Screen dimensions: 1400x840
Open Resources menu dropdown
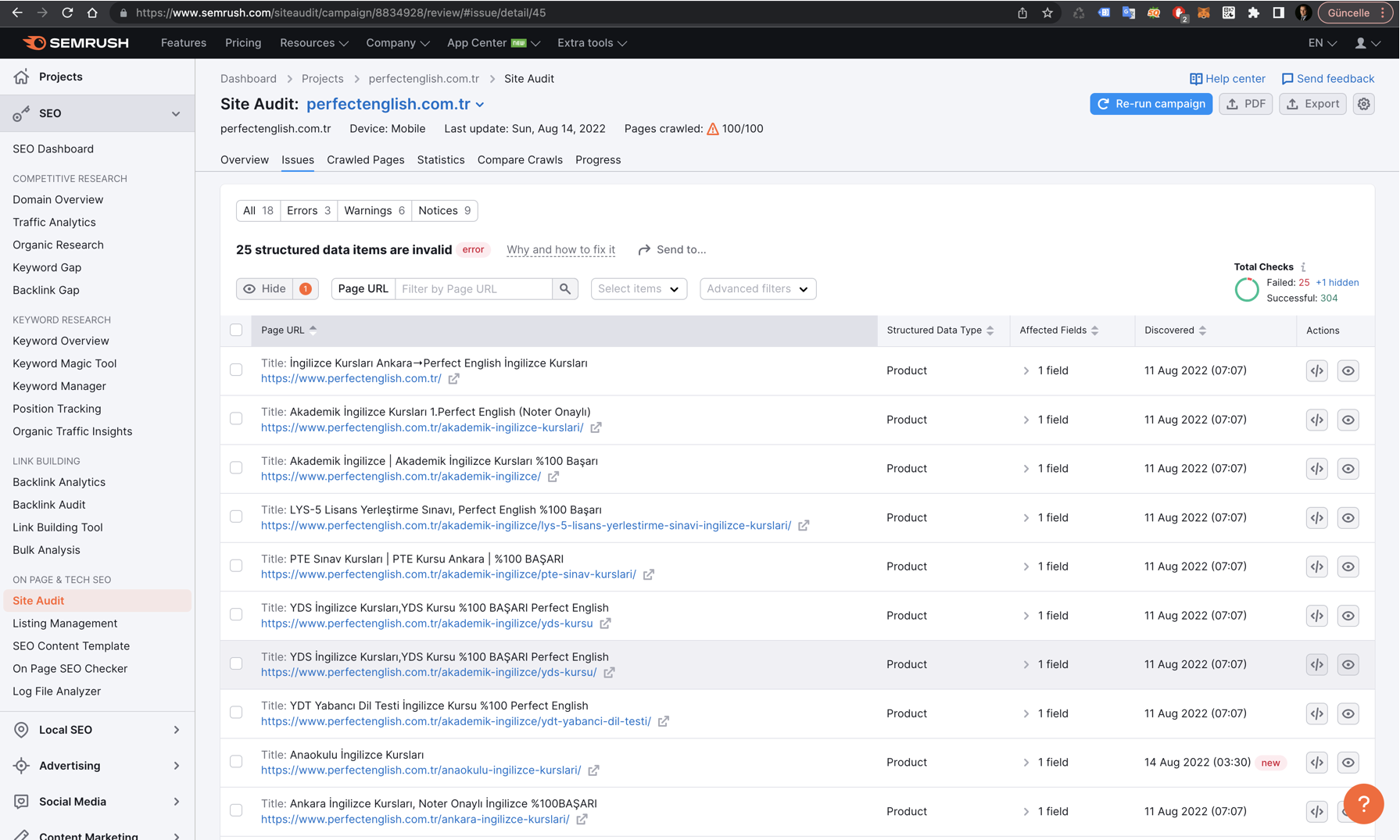[x=313, y=43]
